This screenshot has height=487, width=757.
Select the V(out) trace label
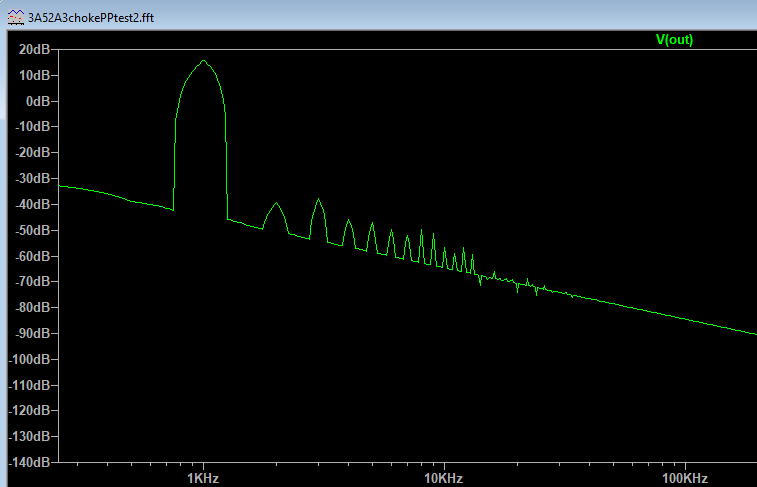click(x=674, y=40)
